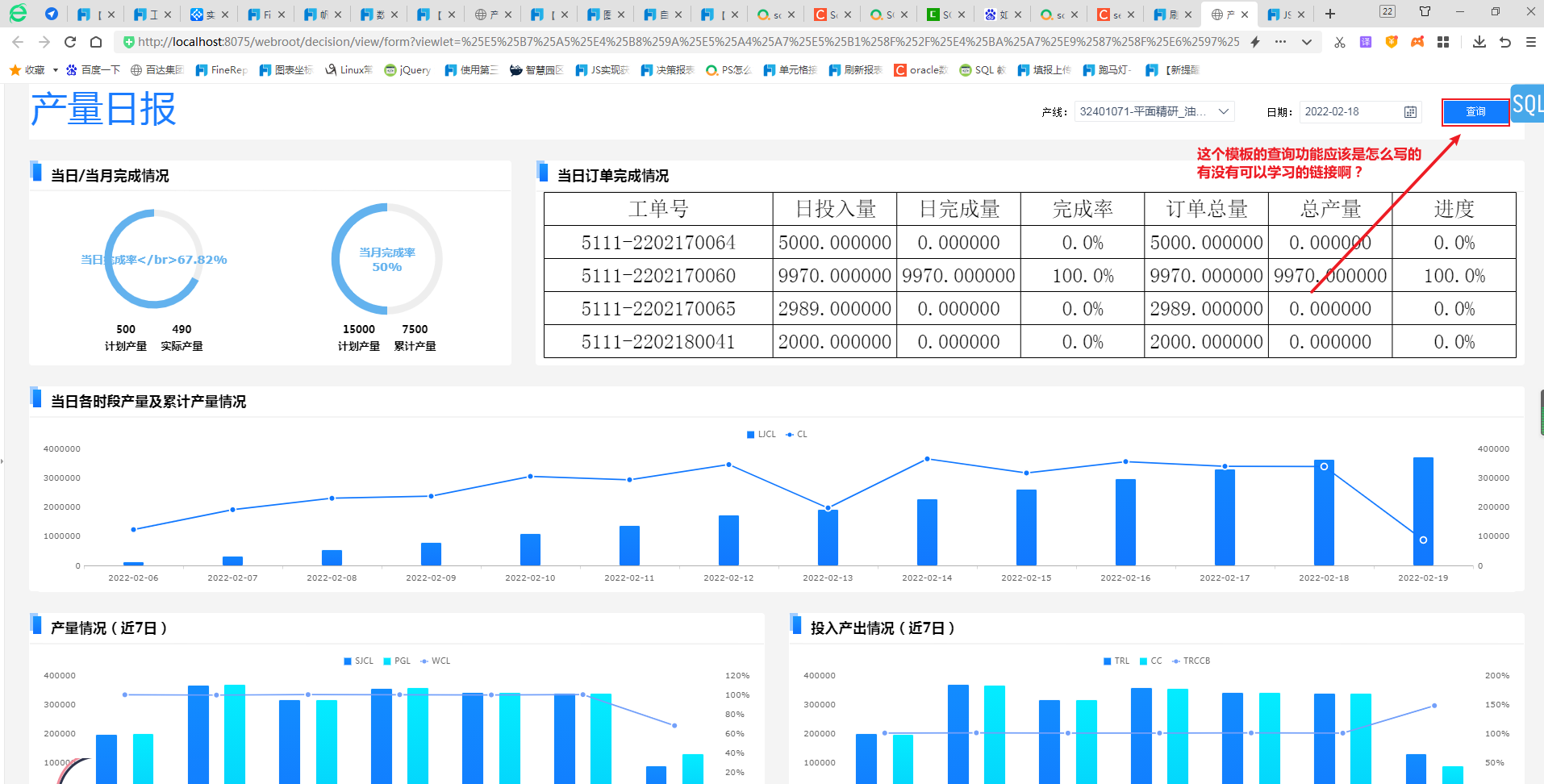Image resolution: width=1544 pixels, height=784 pixels.
Task: Click the tab count 22 indicator
Action: 1388,11
